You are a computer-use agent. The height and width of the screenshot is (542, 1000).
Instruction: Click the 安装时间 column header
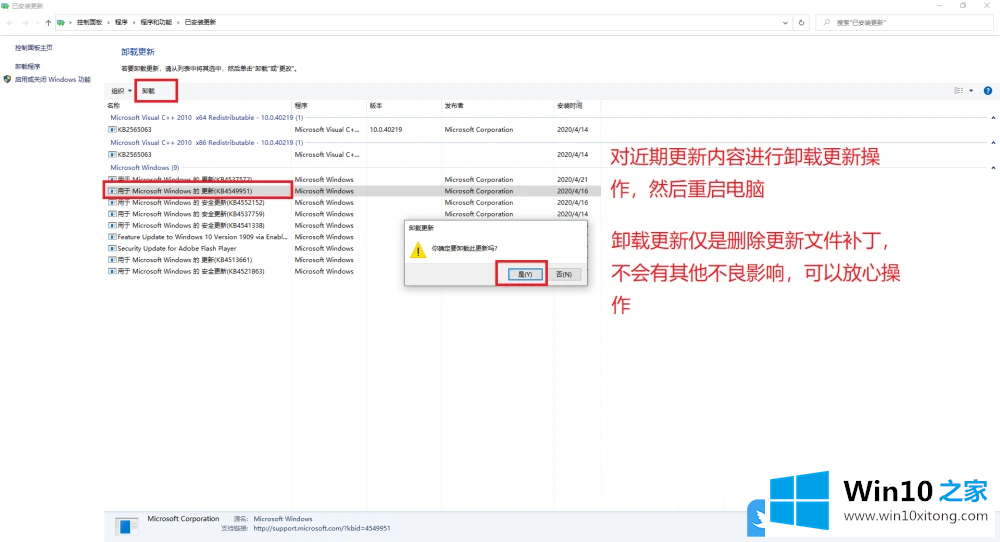[x=570, y=105]
